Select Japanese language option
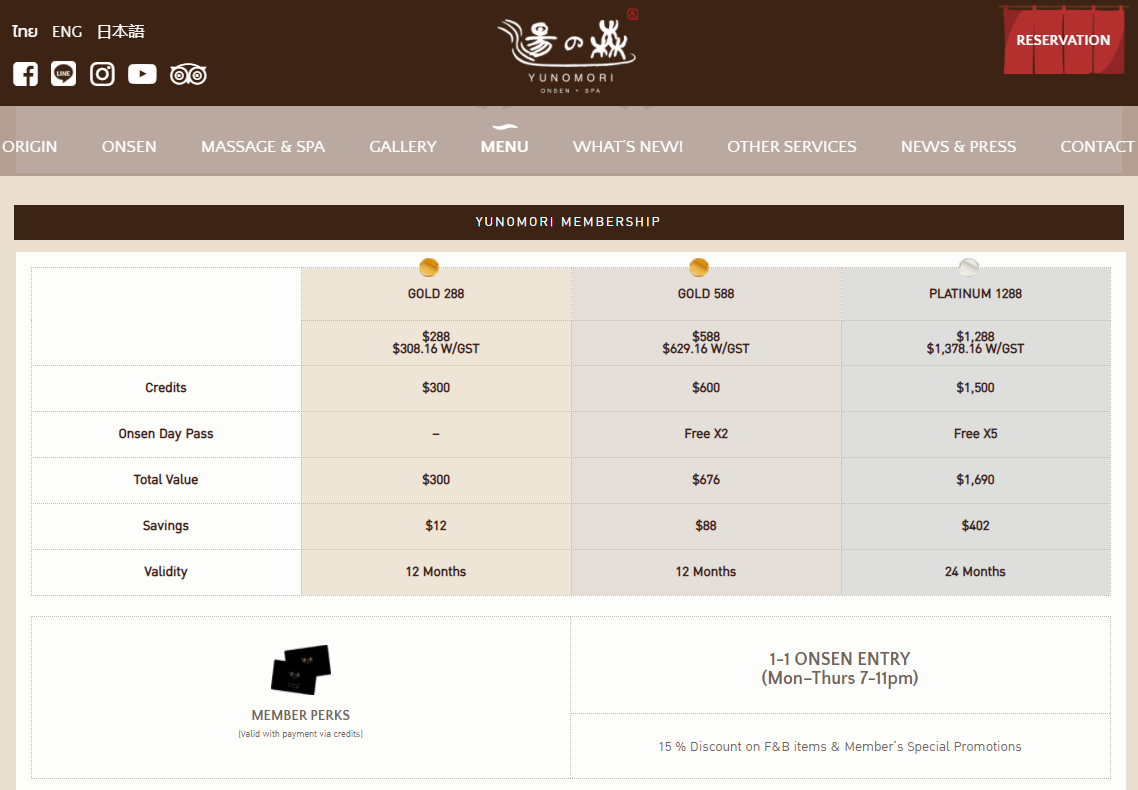1138x790 pixels. point(120,32)
